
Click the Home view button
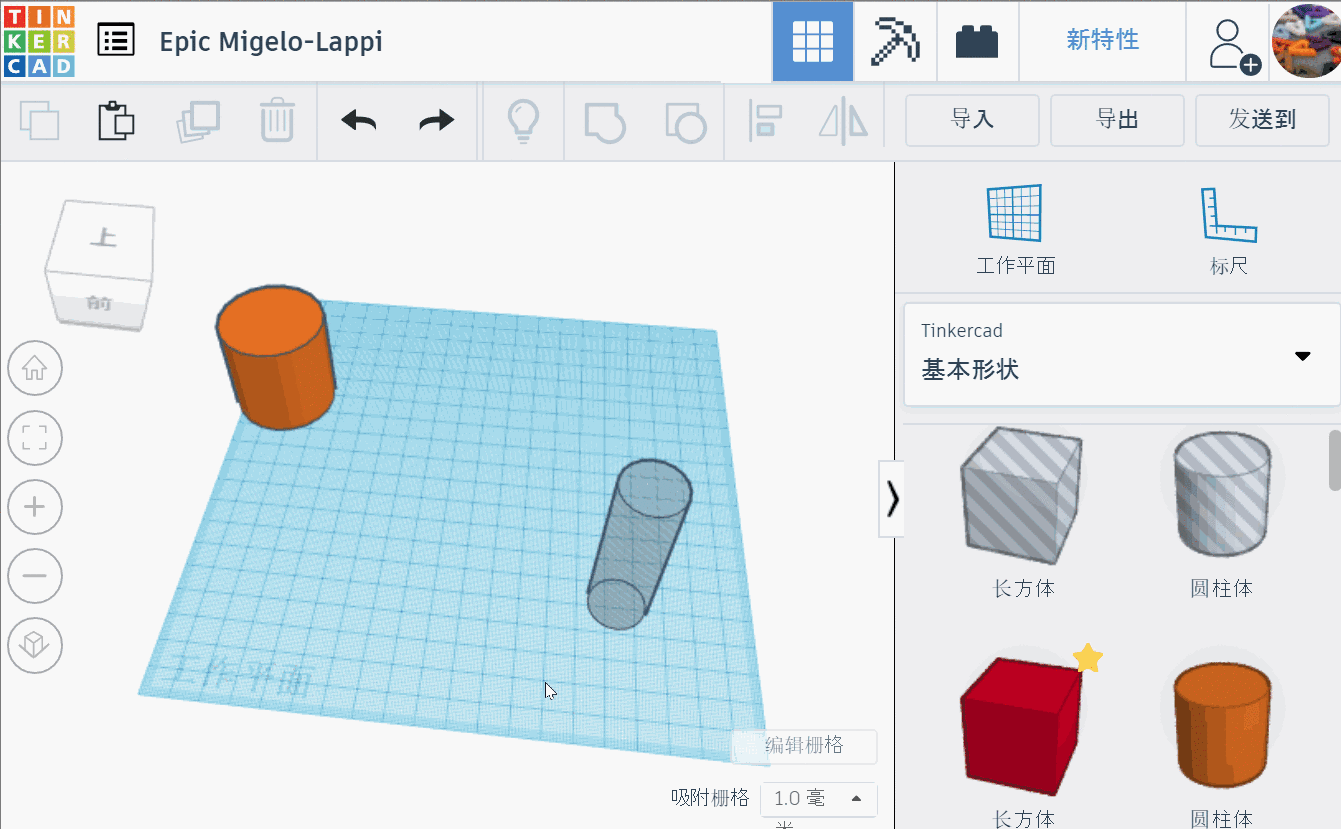(x=35, y=368)
